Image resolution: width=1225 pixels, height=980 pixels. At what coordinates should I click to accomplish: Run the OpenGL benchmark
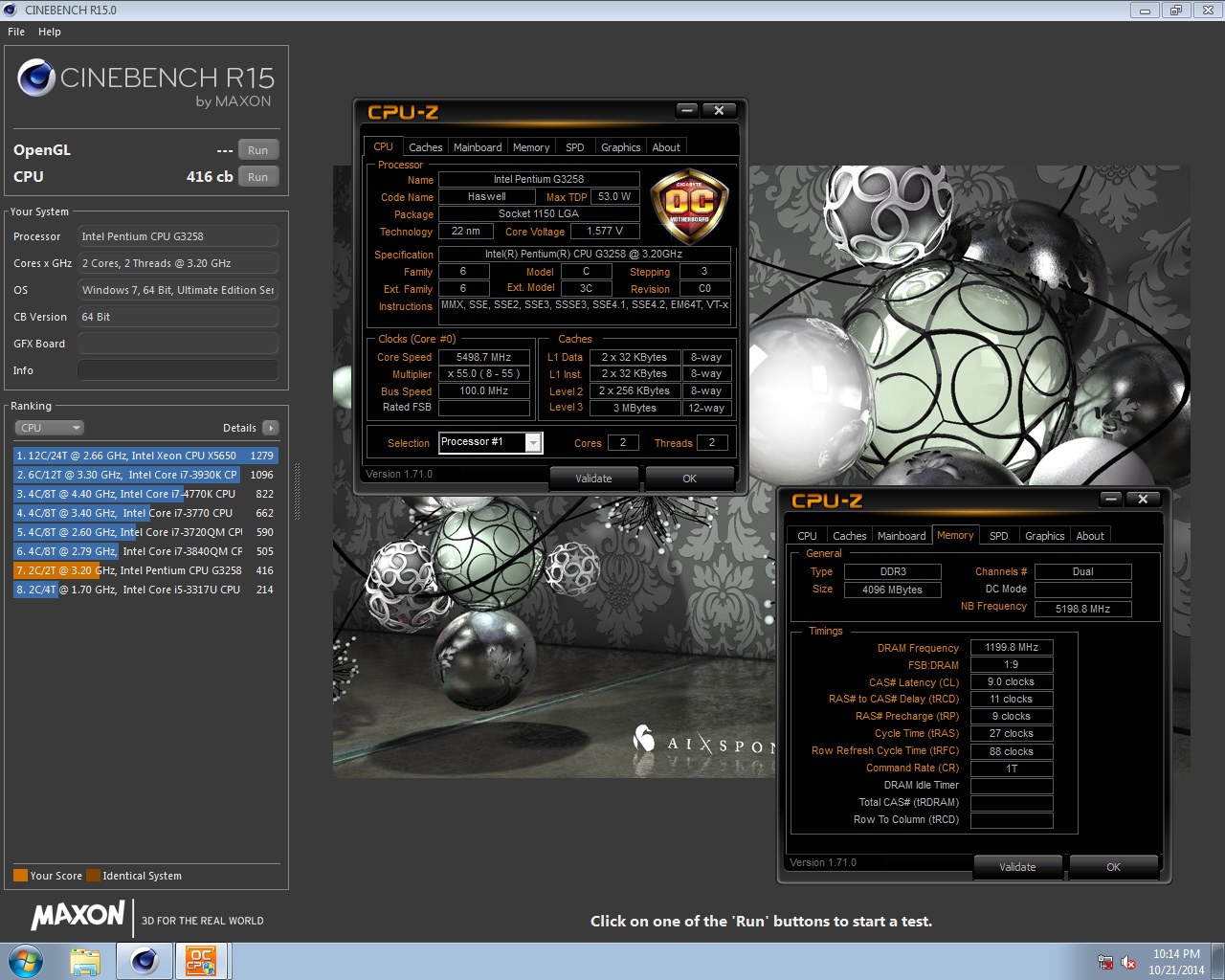tap(258, 150)
